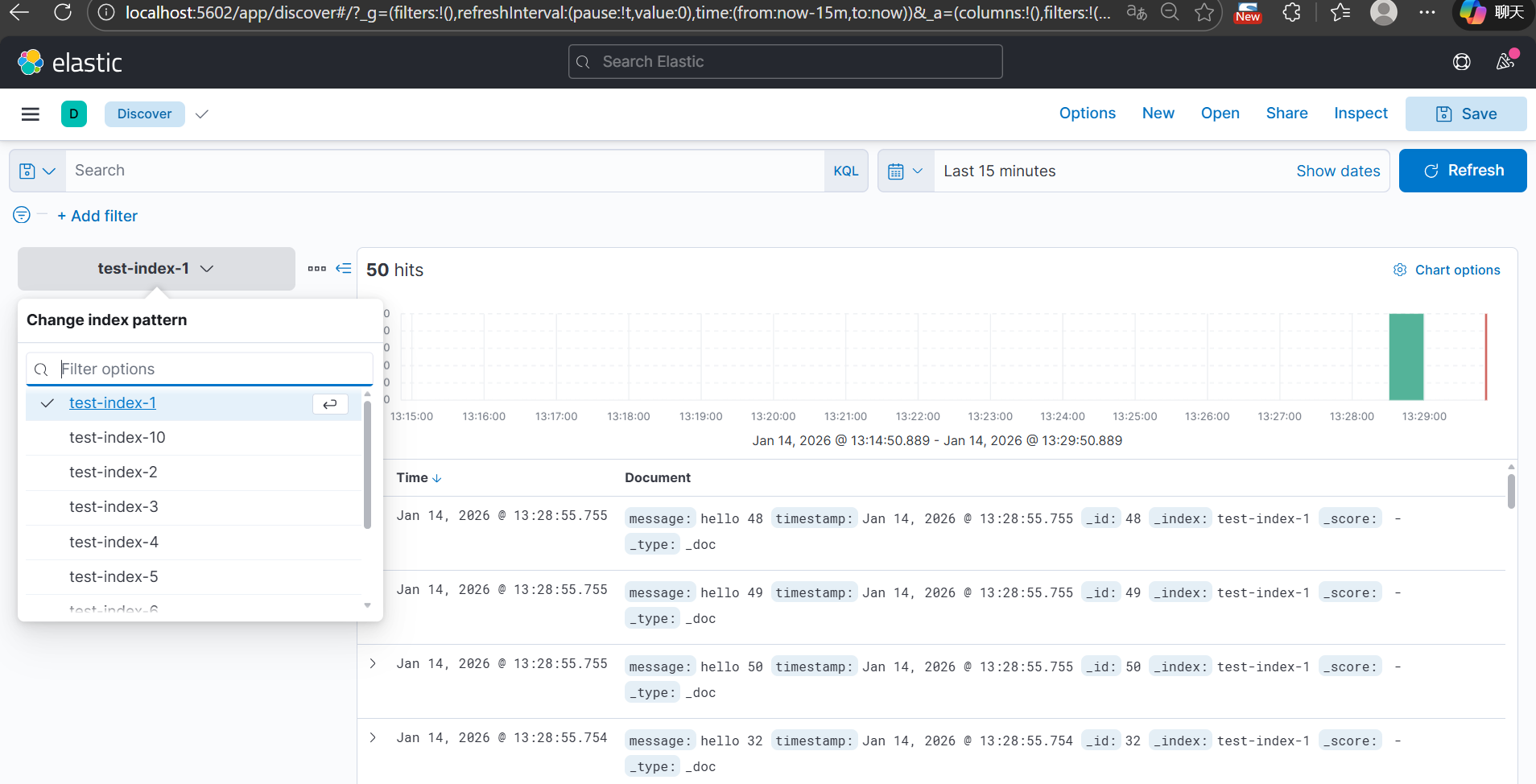Expand the hello 50 document row

pos(373,663)
